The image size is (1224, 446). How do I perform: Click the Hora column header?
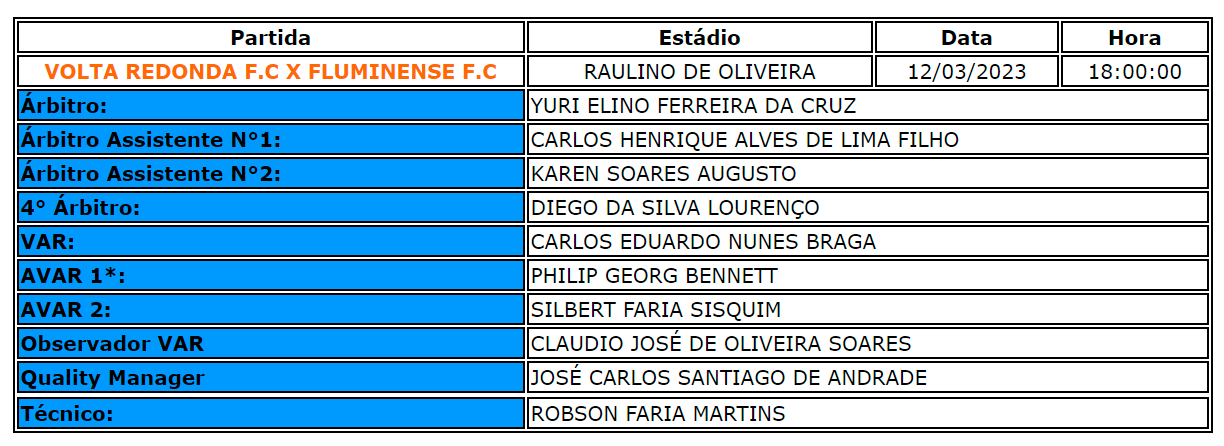(1135, 38)
